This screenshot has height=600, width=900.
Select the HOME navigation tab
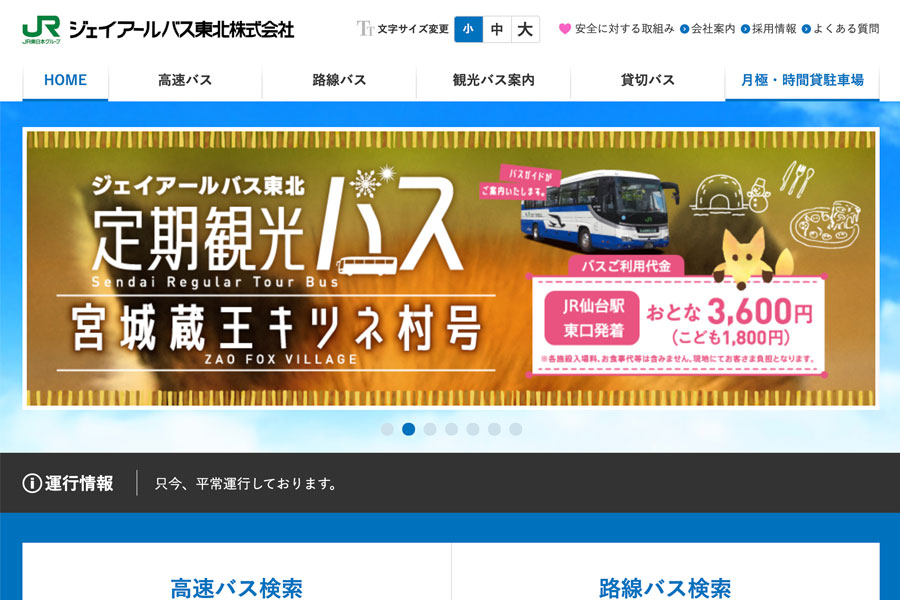pyautogui.click(x=65, y=80)
